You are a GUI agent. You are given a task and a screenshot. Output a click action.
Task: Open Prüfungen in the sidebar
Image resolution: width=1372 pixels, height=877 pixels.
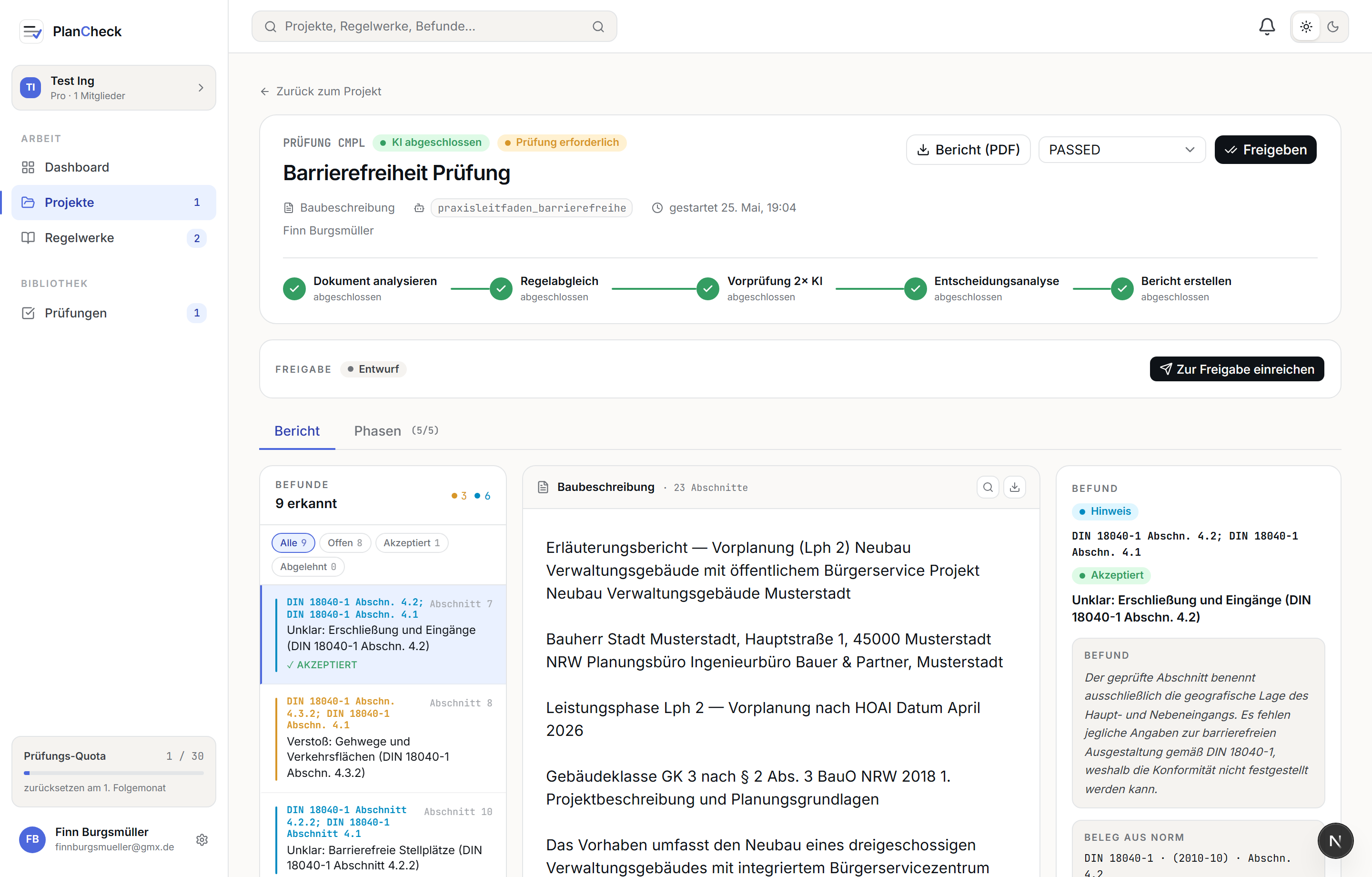click(113, 313)
